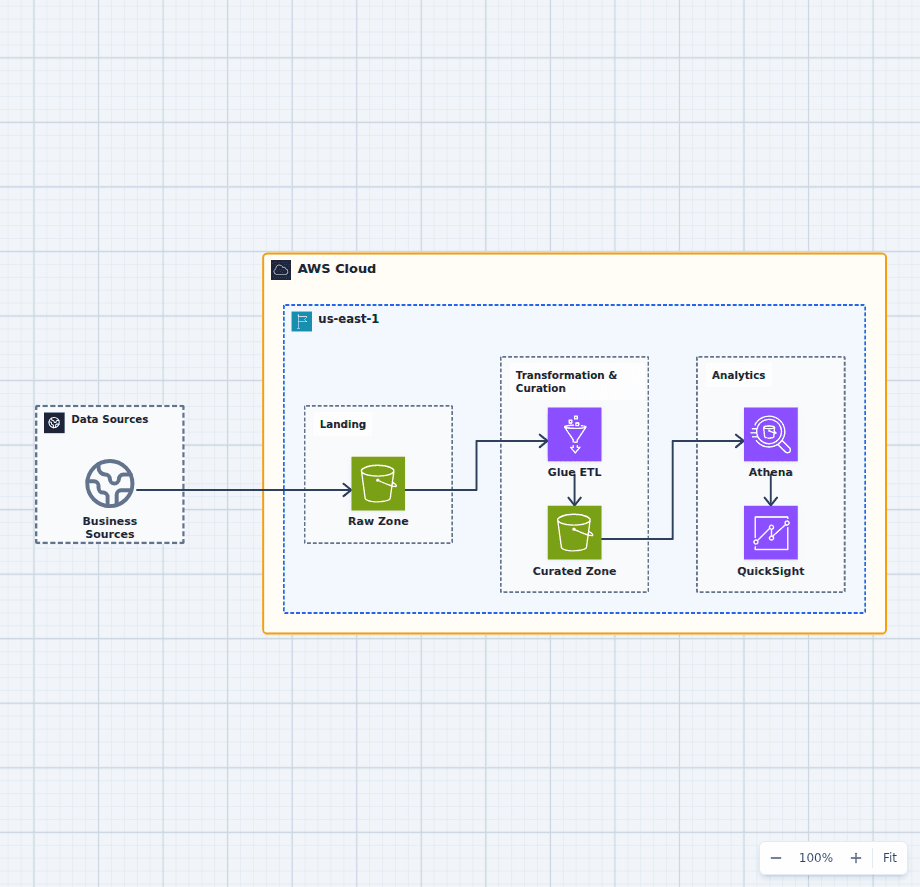This screenshot has height=887, width=920.
Task: Click the Fit view button
Action: pos(889,858)
